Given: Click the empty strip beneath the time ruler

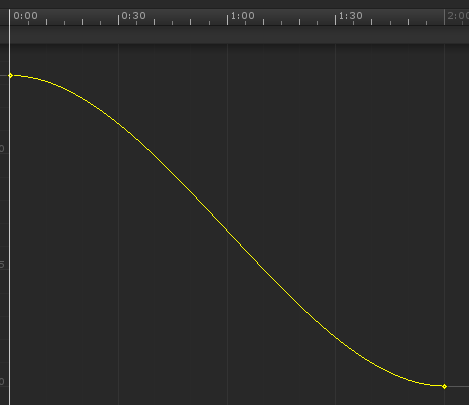Looking at the screenshot, I should point(234,34).
